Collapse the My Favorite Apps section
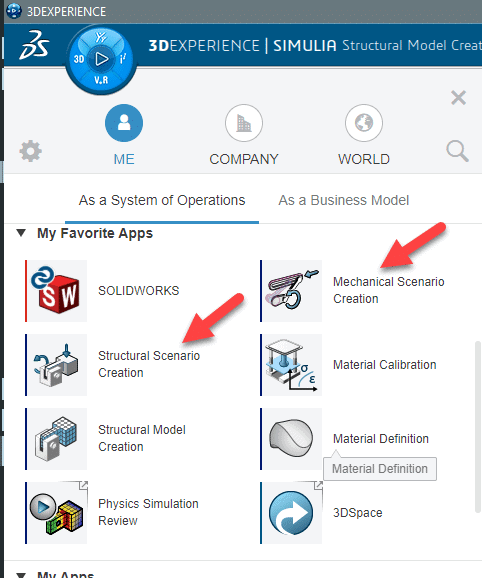 [21, 233]
